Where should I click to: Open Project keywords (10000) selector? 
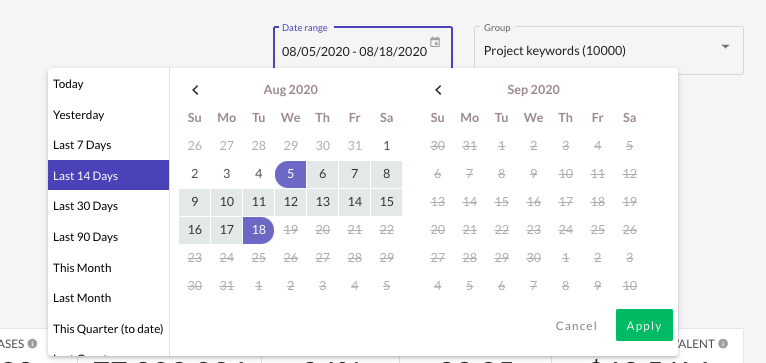609,50
